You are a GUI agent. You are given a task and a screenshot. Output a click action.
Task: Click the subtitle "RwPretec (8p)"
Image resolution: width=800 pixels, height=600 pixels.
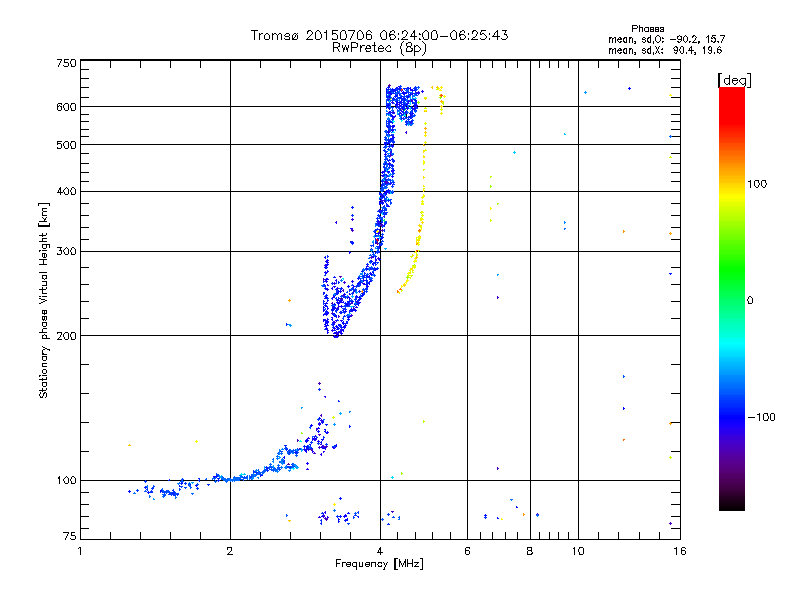pyautogui.click(x=379, y=48)
